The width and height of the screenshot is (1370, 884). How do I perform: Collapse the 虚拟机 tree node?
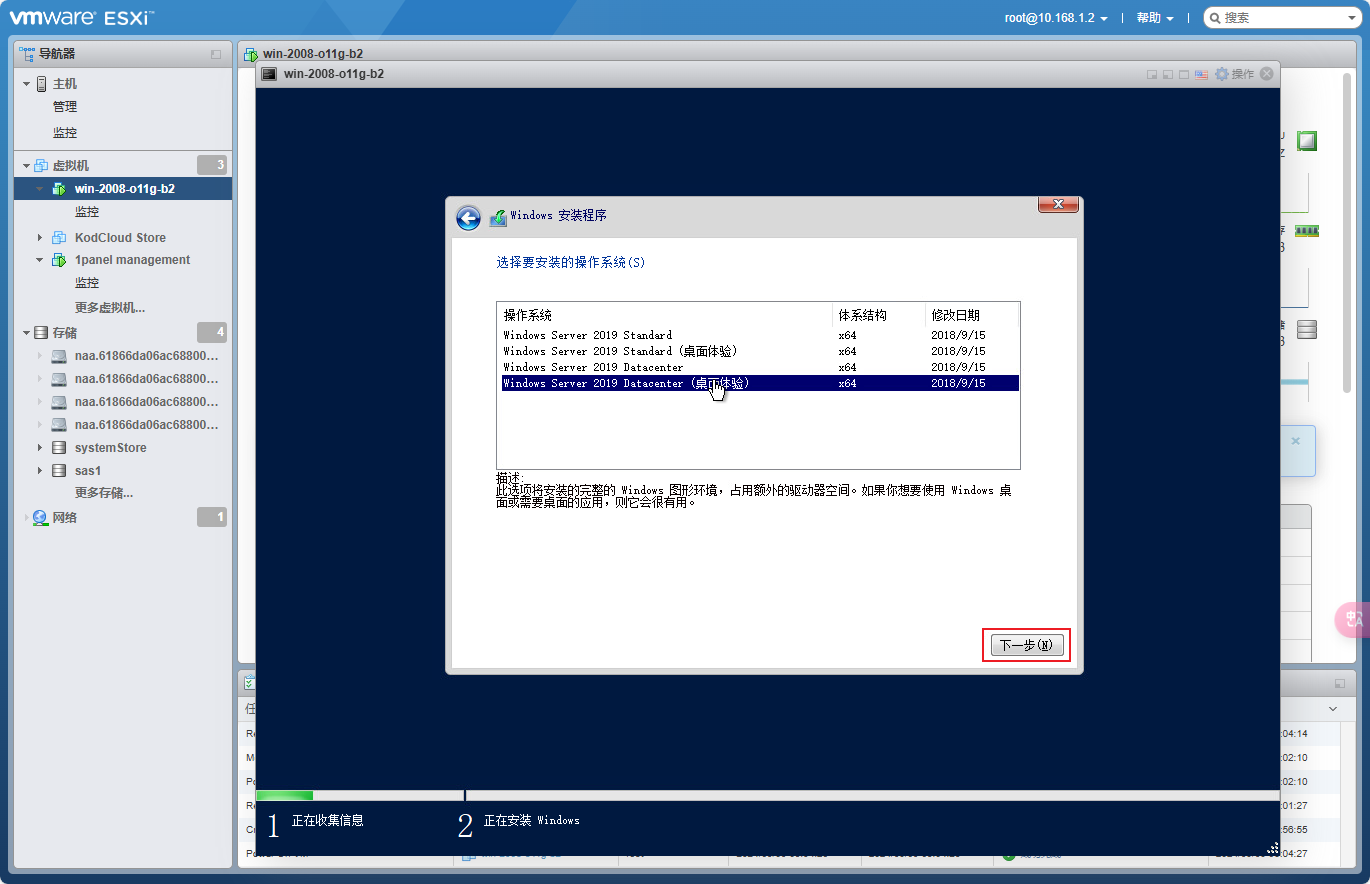tap(27, 166)
